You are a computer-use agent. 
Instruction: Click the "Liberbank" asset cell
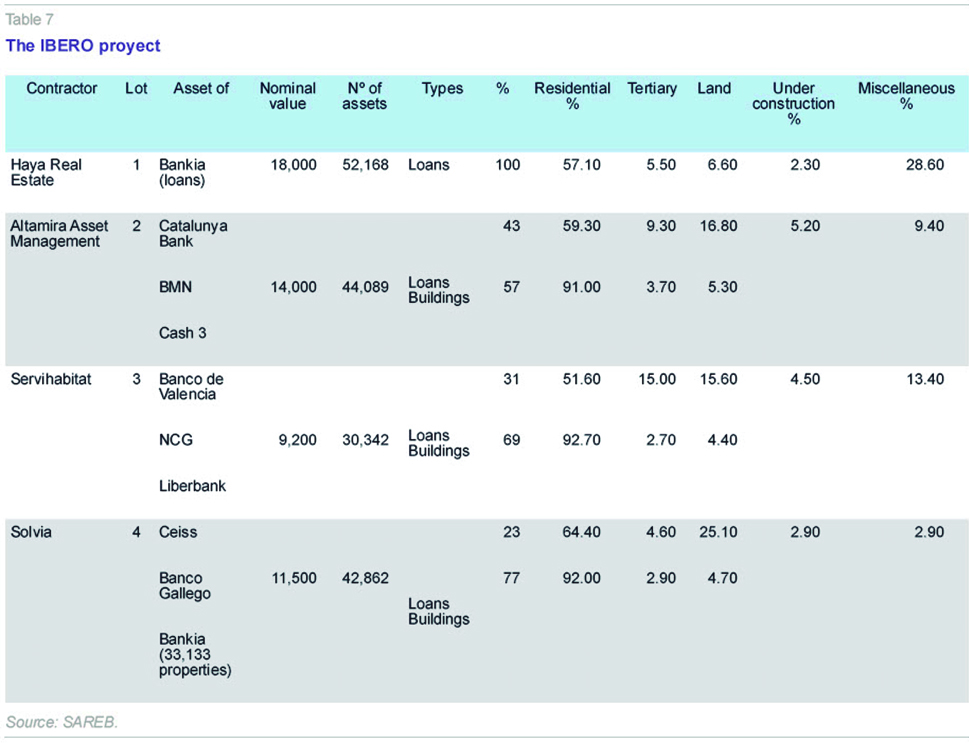pos(192,486)
